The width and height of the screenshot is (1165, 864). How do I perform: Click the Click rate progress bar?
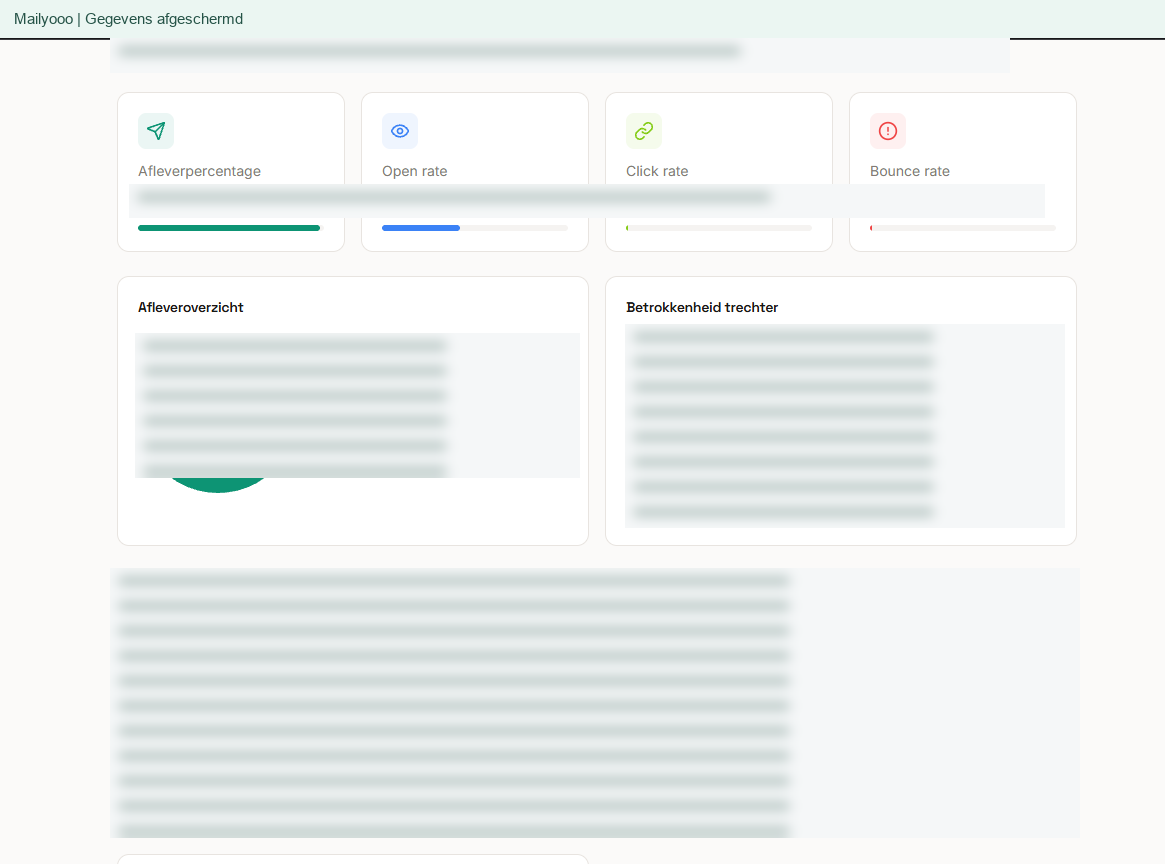point(719,228)
